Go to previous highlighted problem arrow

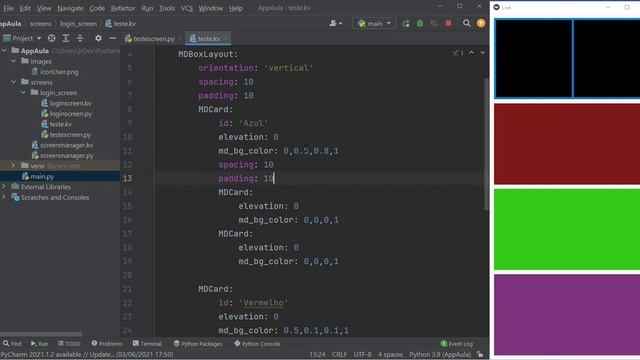point(471,53)
